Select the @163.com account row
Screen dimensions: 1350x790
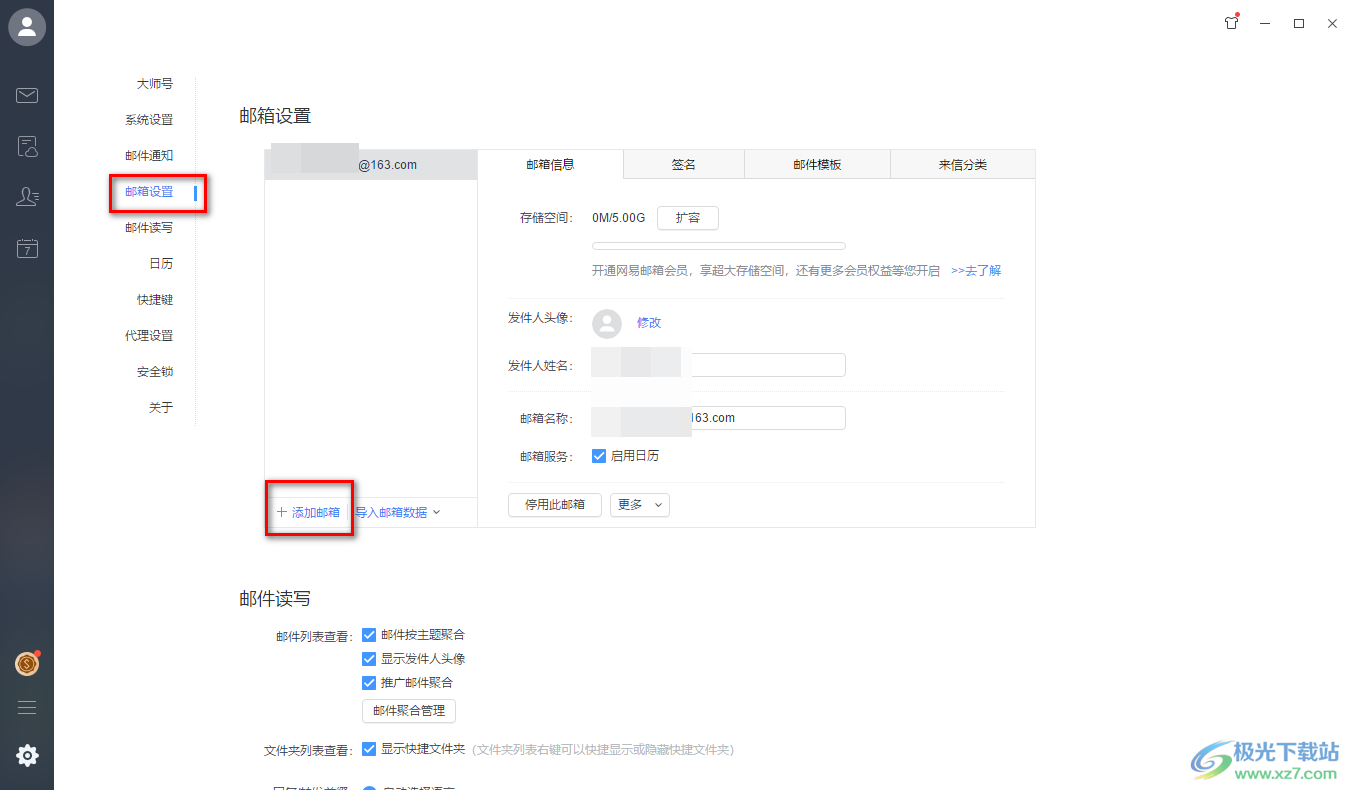[x=371, y=165]
